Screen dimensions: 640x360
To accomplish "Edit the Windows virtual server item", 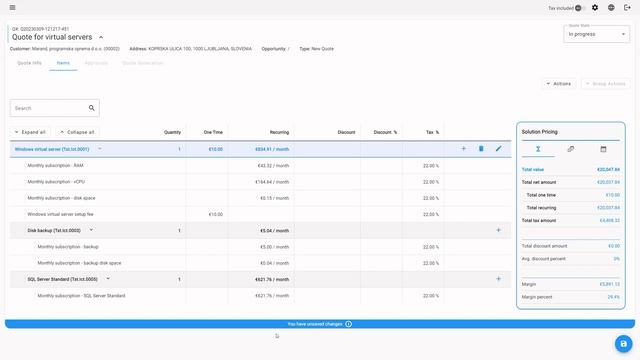I will (498, 149).
